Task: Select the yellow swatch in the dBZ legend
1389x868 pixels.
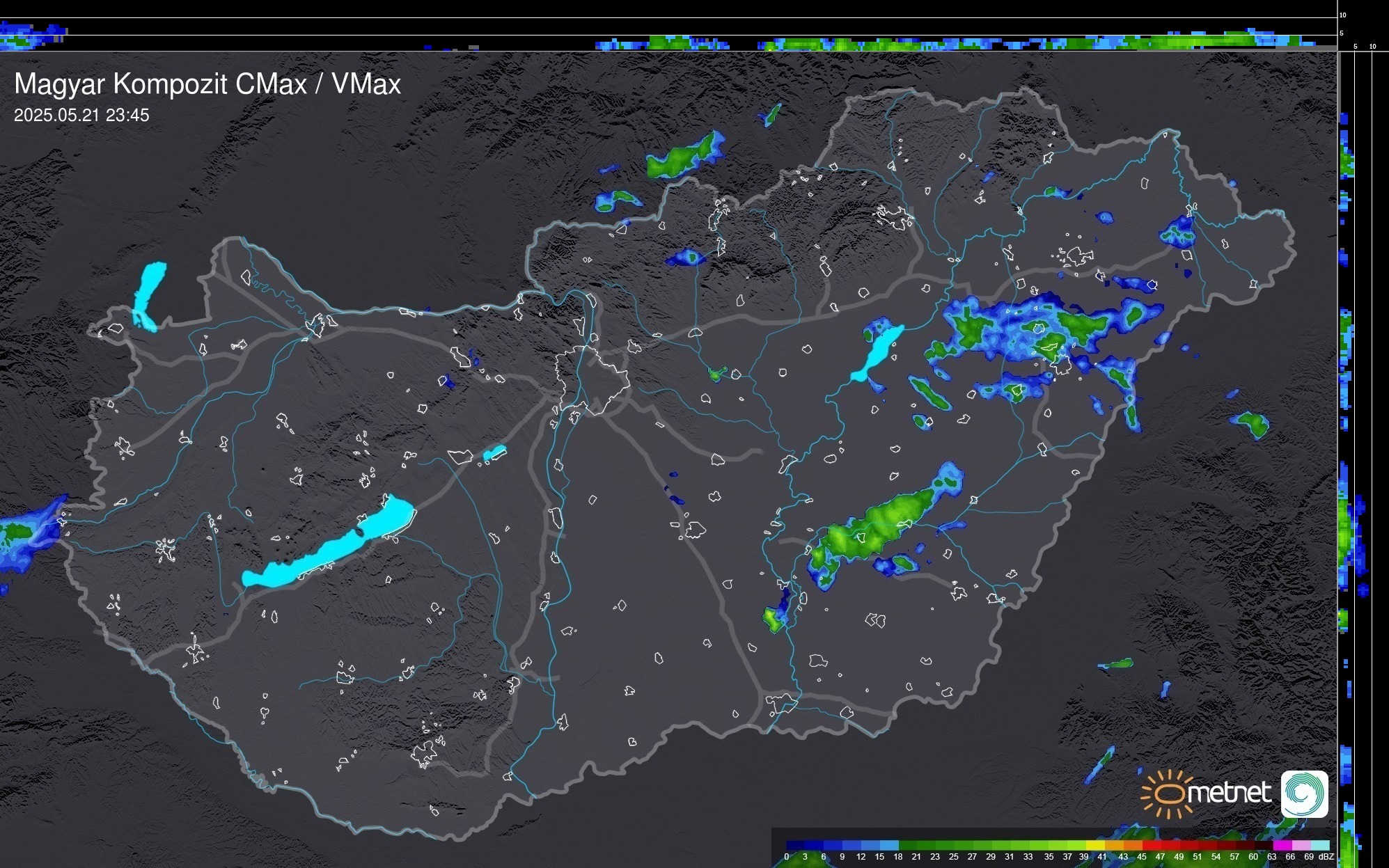Action: (x=1095, y=846)
